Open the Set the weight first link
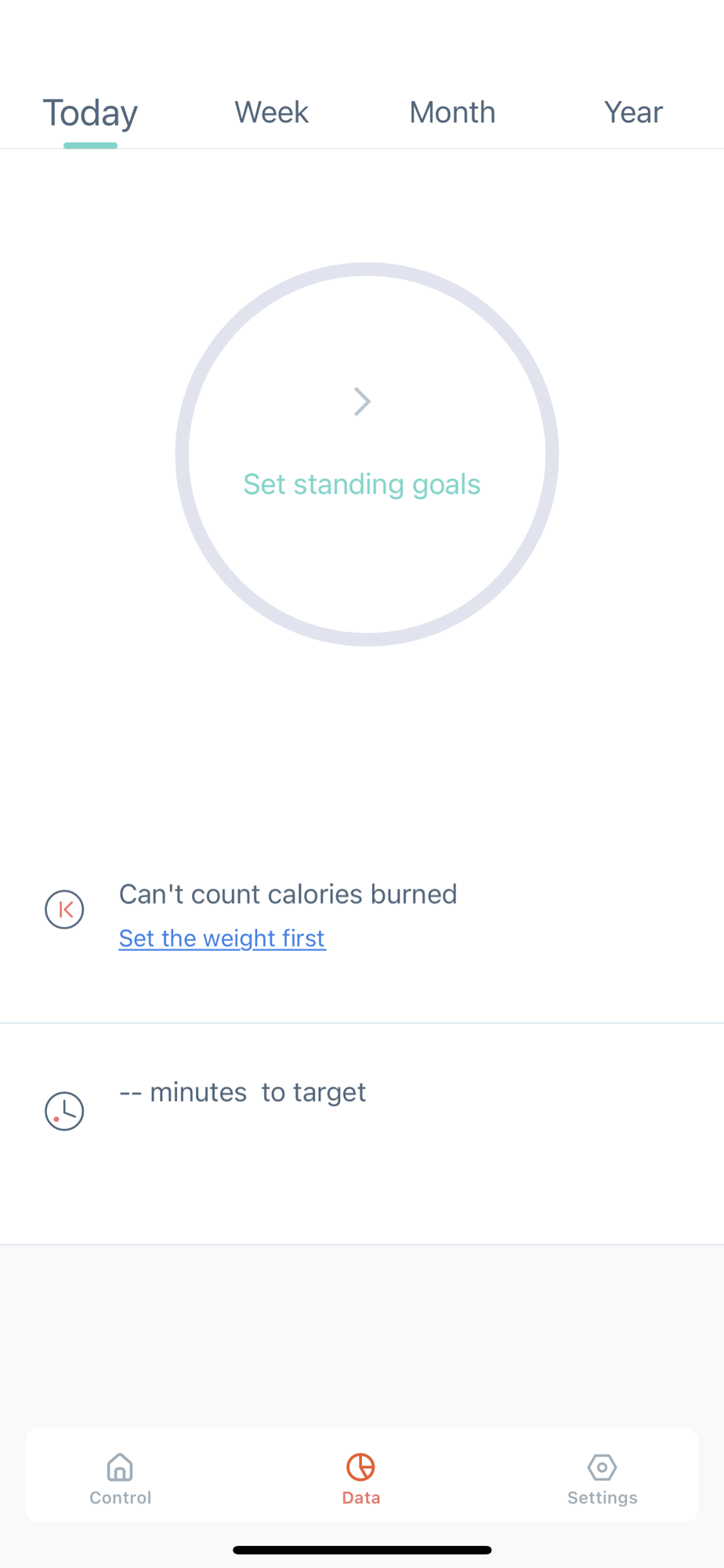724x1568 pixels. (223, 938)
